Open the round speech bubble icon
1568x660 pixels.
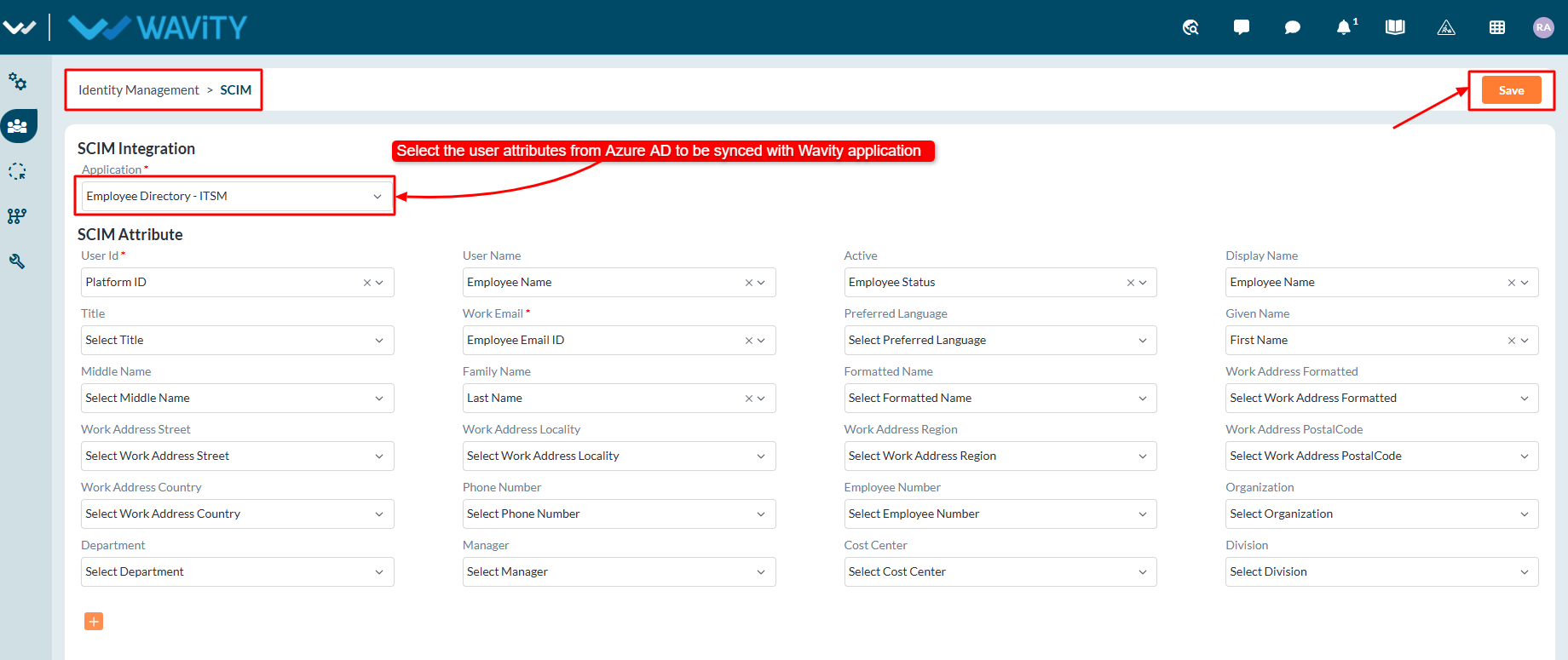coord(1293,27)
